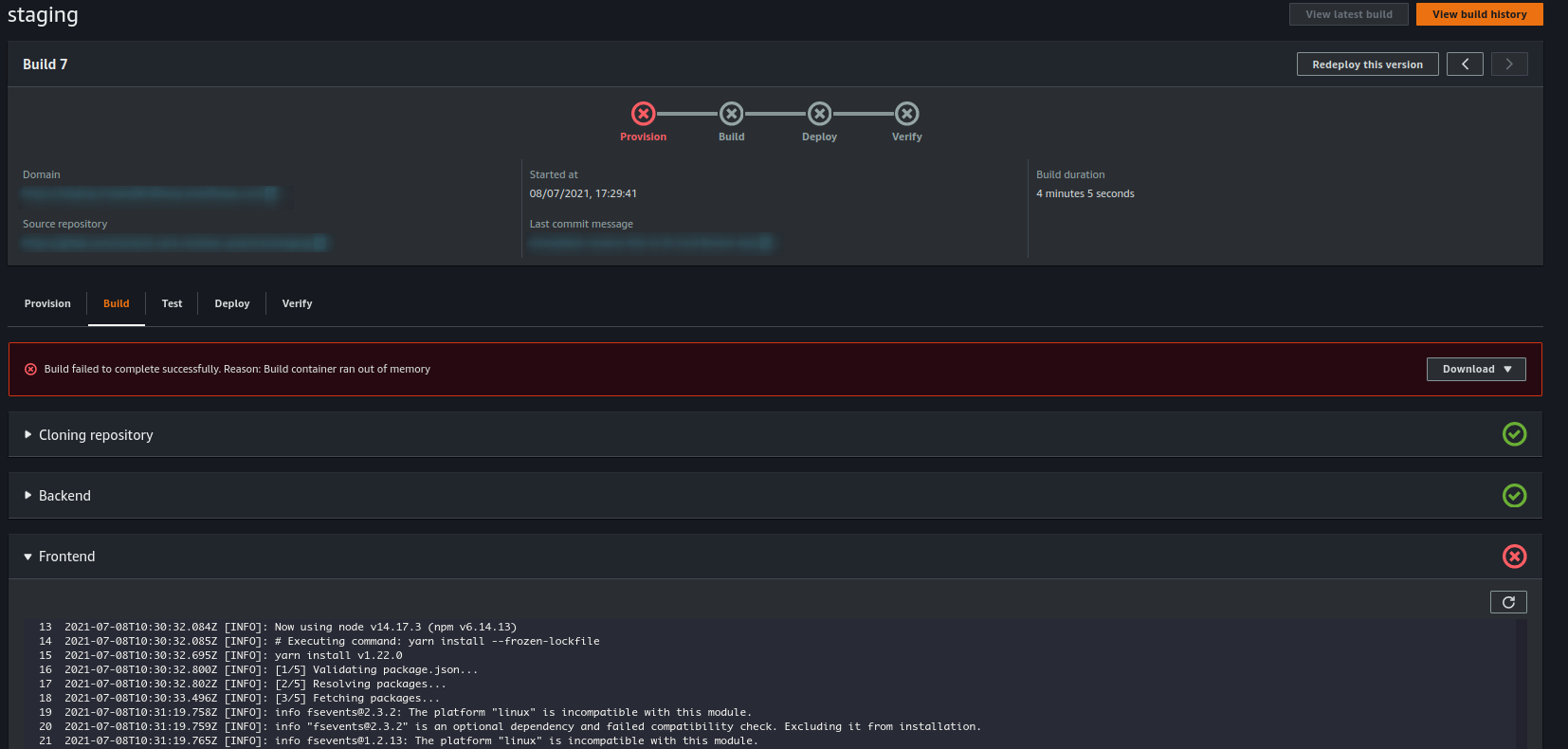
Task: Click the Deploy step circle icon
Action: (x=819, y=114)
